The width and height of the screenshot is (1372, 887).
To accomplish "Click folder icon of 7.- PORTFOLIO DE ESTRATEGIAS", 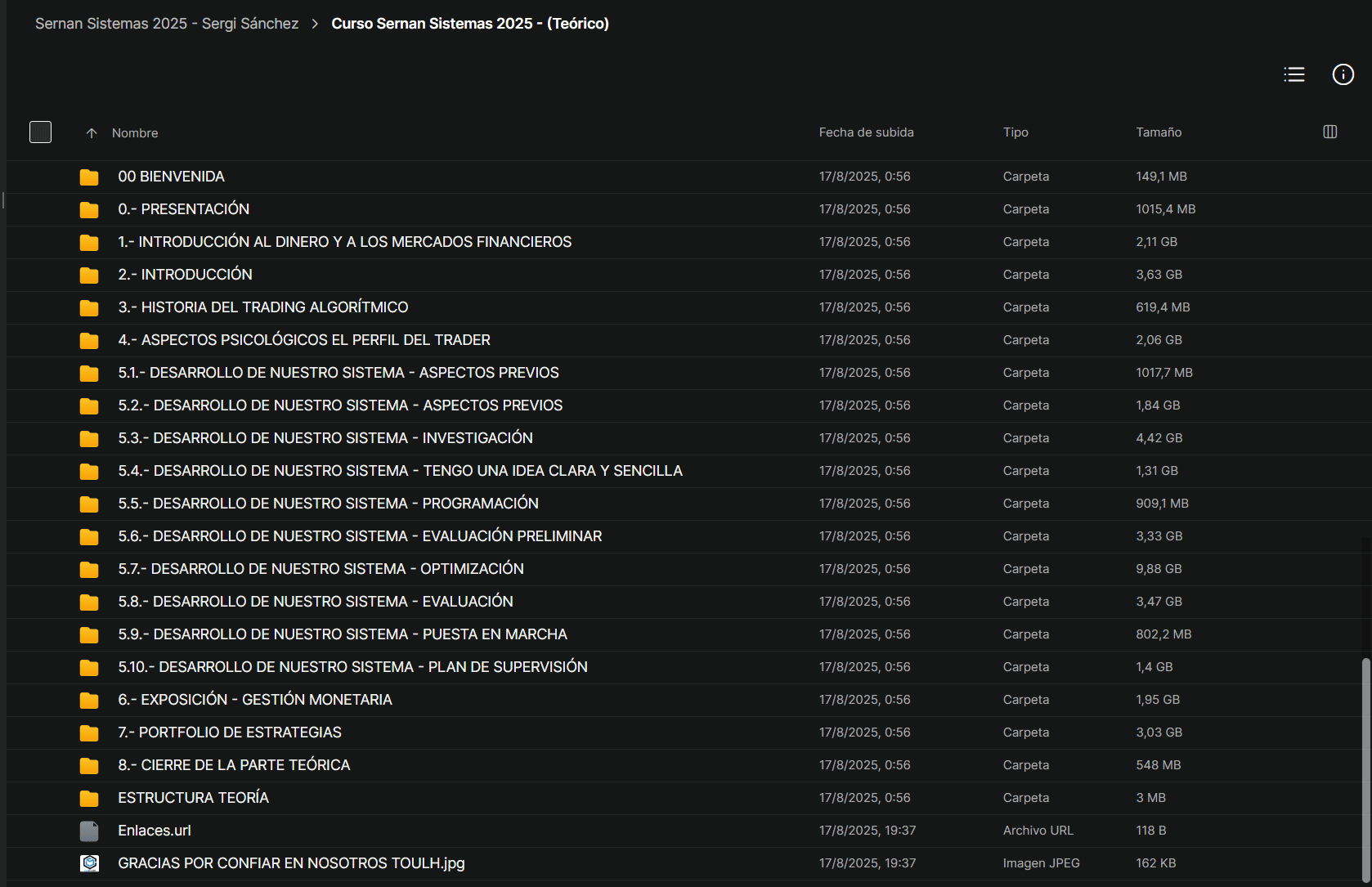I will 89,732.
